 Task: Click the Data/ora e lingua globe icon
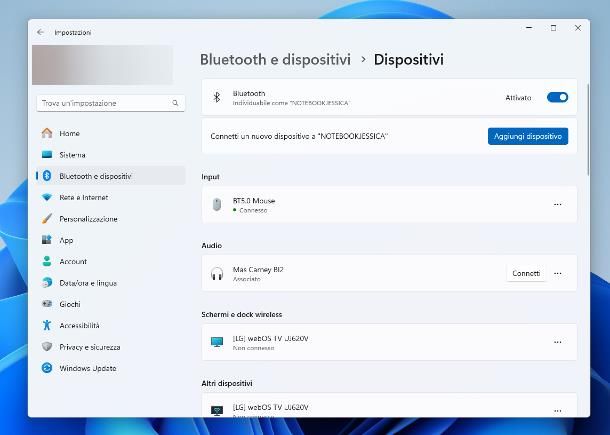(47, 283)
